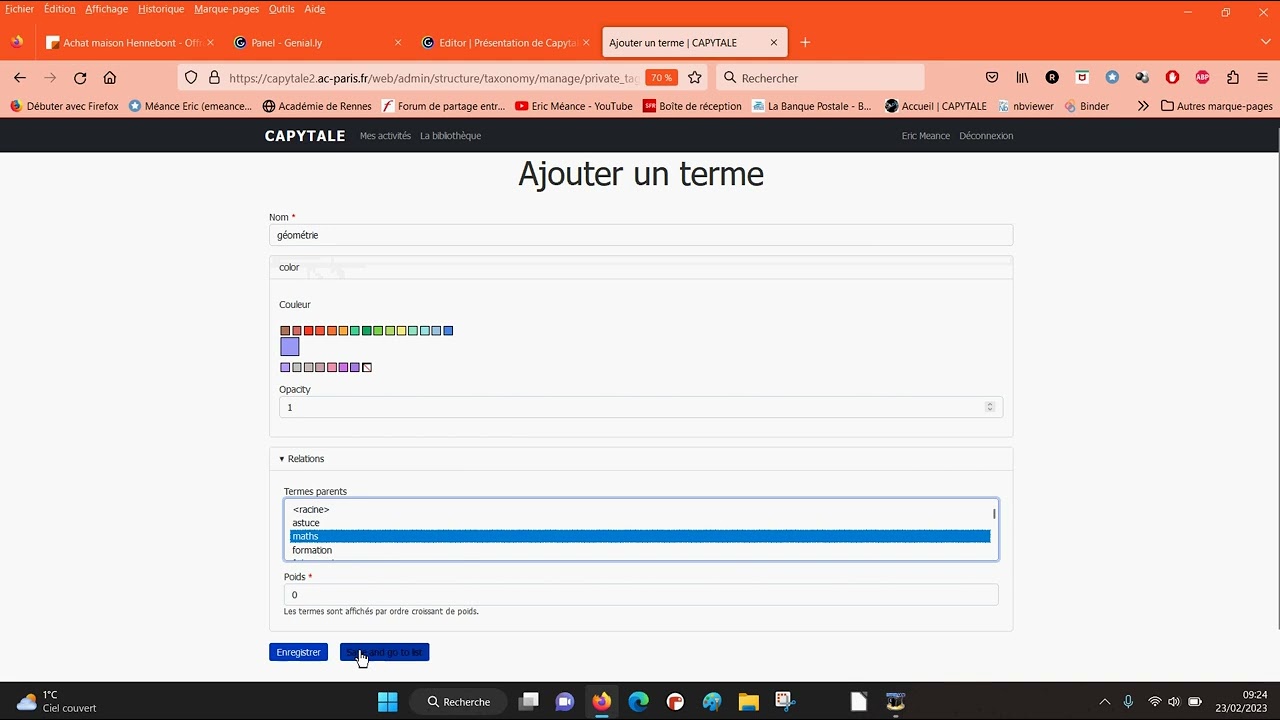Pick the pink color swatch
1280x720 pixels.
[x=332, y=368]
